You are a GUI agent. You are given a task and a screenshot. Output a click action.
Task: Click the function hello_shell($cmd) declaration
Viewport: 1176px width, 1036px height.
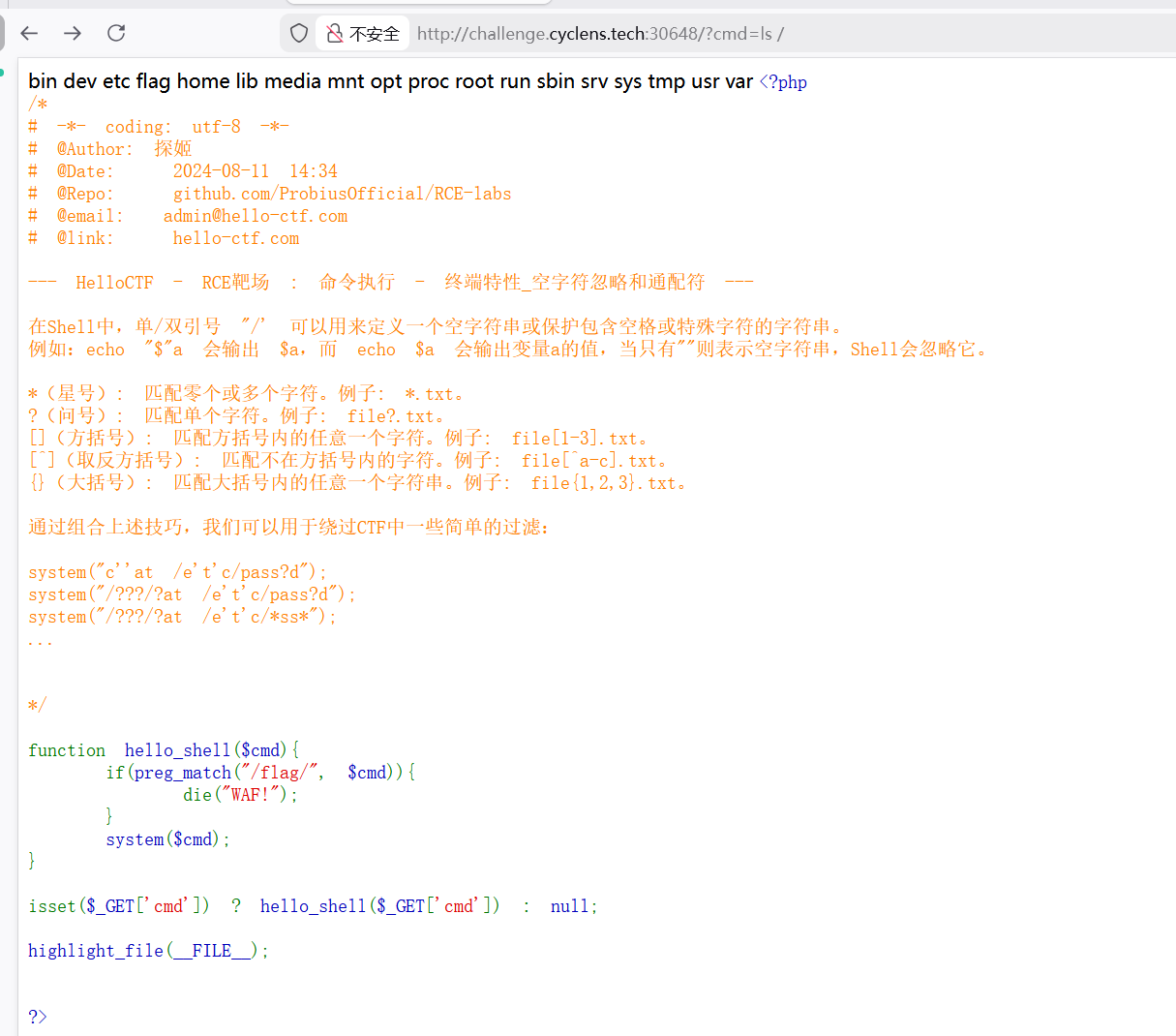point(164,750)
